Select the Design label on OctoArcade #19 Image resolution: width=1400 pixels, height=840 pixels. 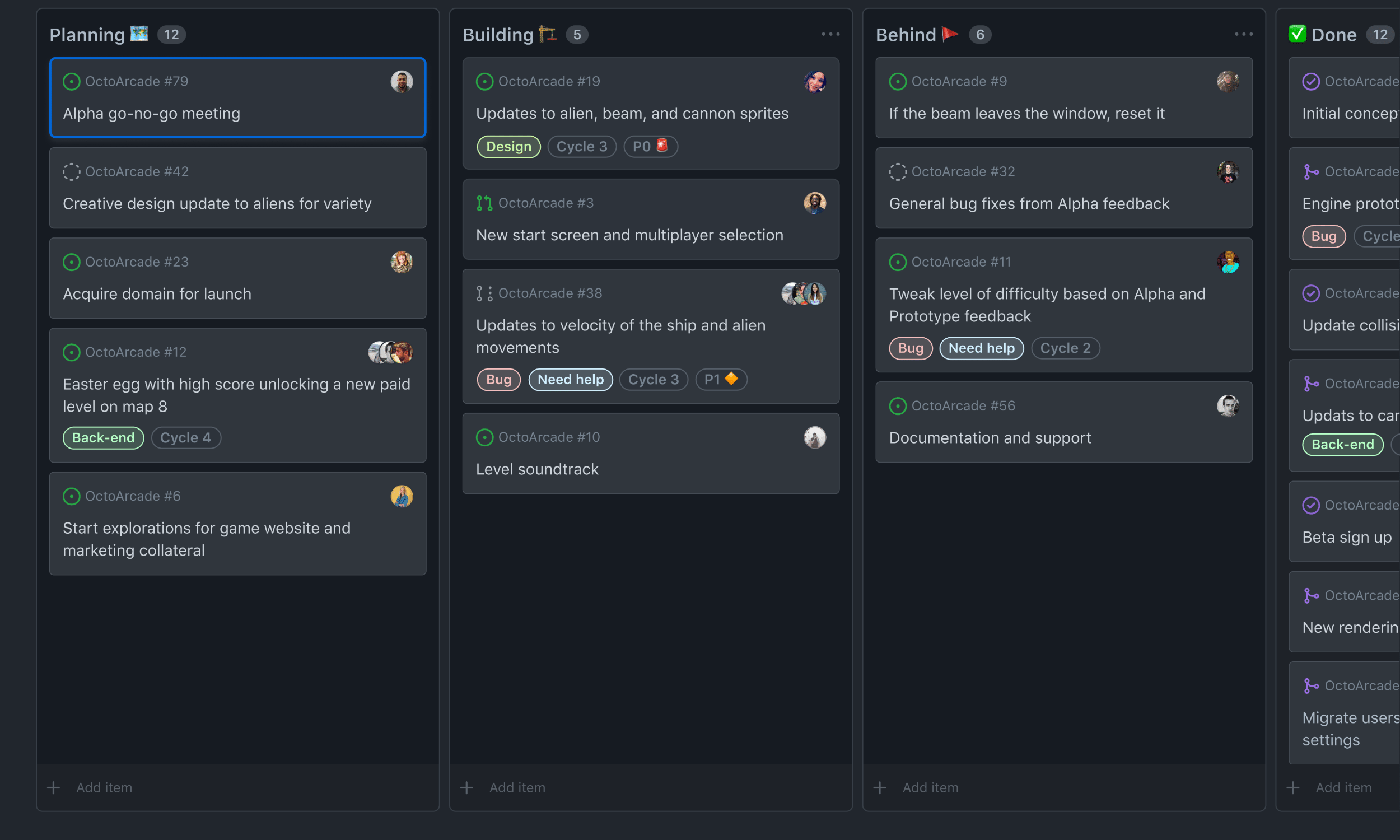pyautogui.click(x=508, y=146)
